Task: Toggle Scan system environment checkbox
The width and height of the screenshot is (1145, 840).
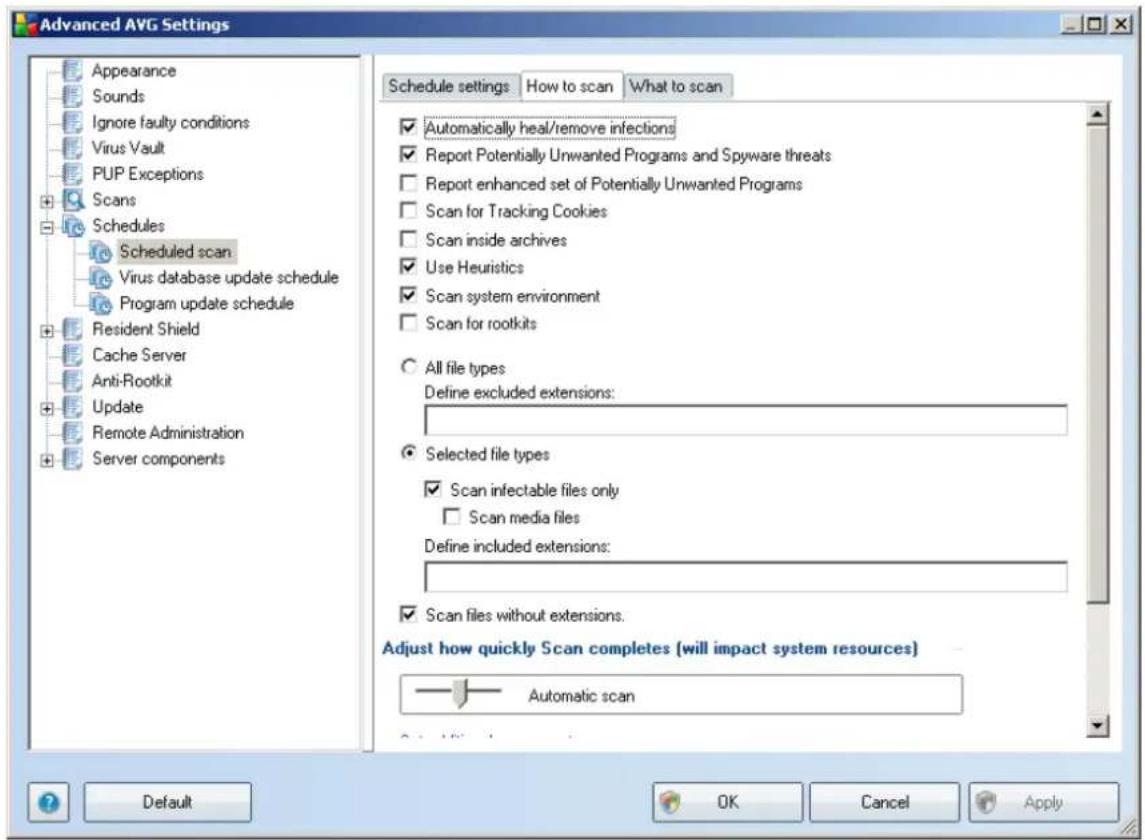Action: click(x=408, y=295)
